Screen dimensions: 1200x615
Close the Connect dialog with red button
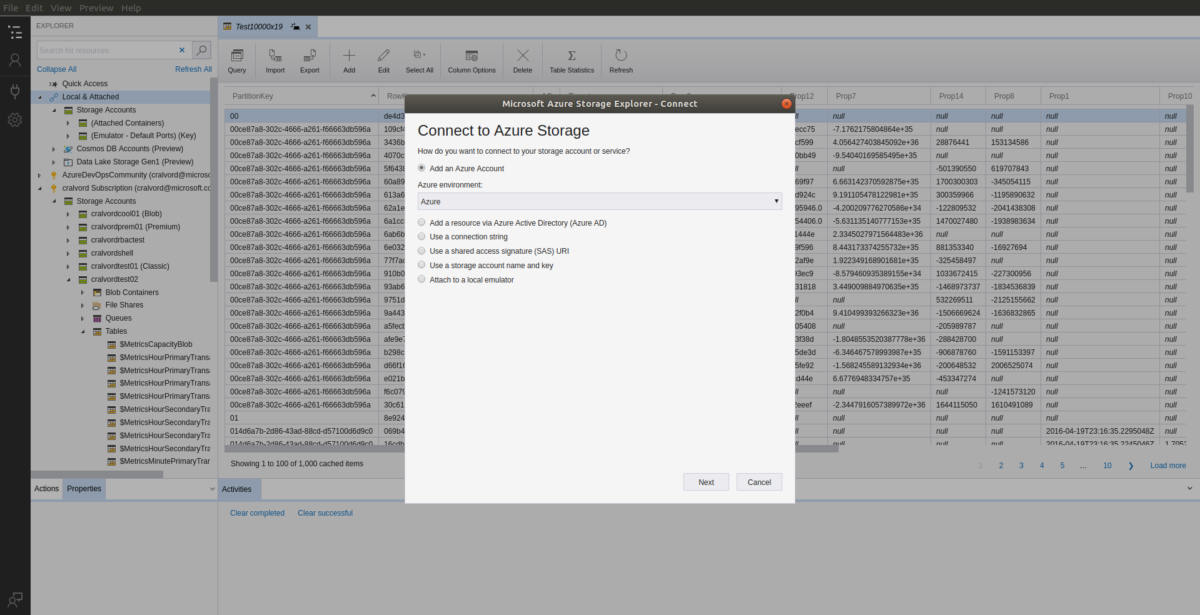click(x=786, y=103)
